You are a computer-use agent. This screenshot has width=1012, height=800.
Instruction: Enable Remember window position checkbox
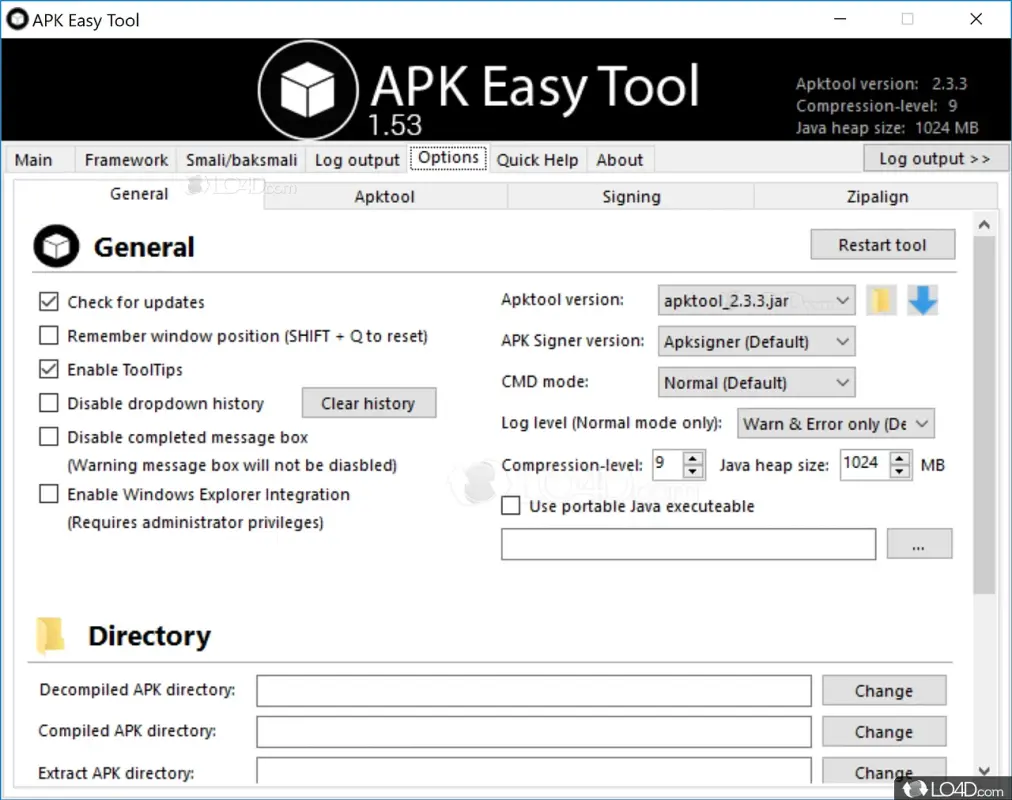click(48, 335)
